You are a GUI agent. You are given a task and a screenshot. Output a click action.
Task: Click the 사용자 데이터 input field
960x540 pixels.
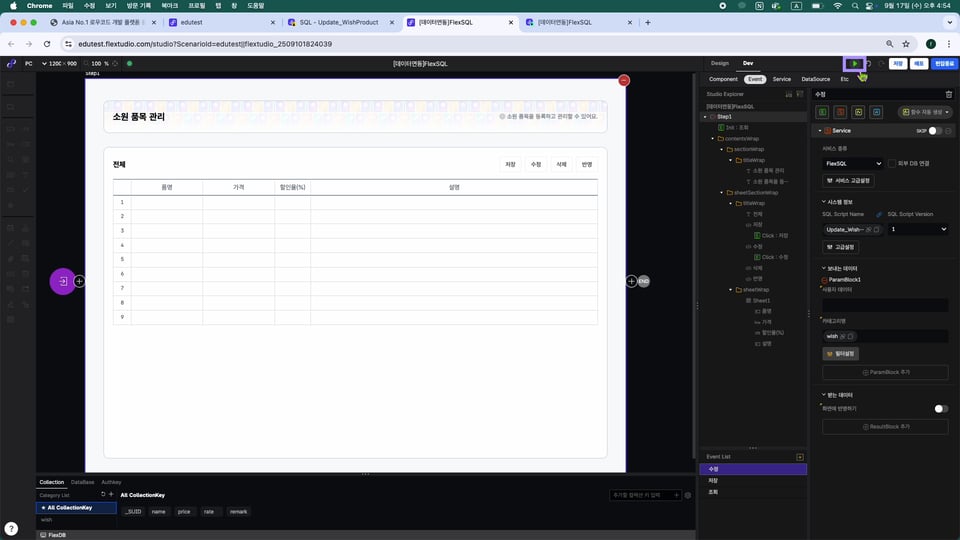click(x=885, y=304)
